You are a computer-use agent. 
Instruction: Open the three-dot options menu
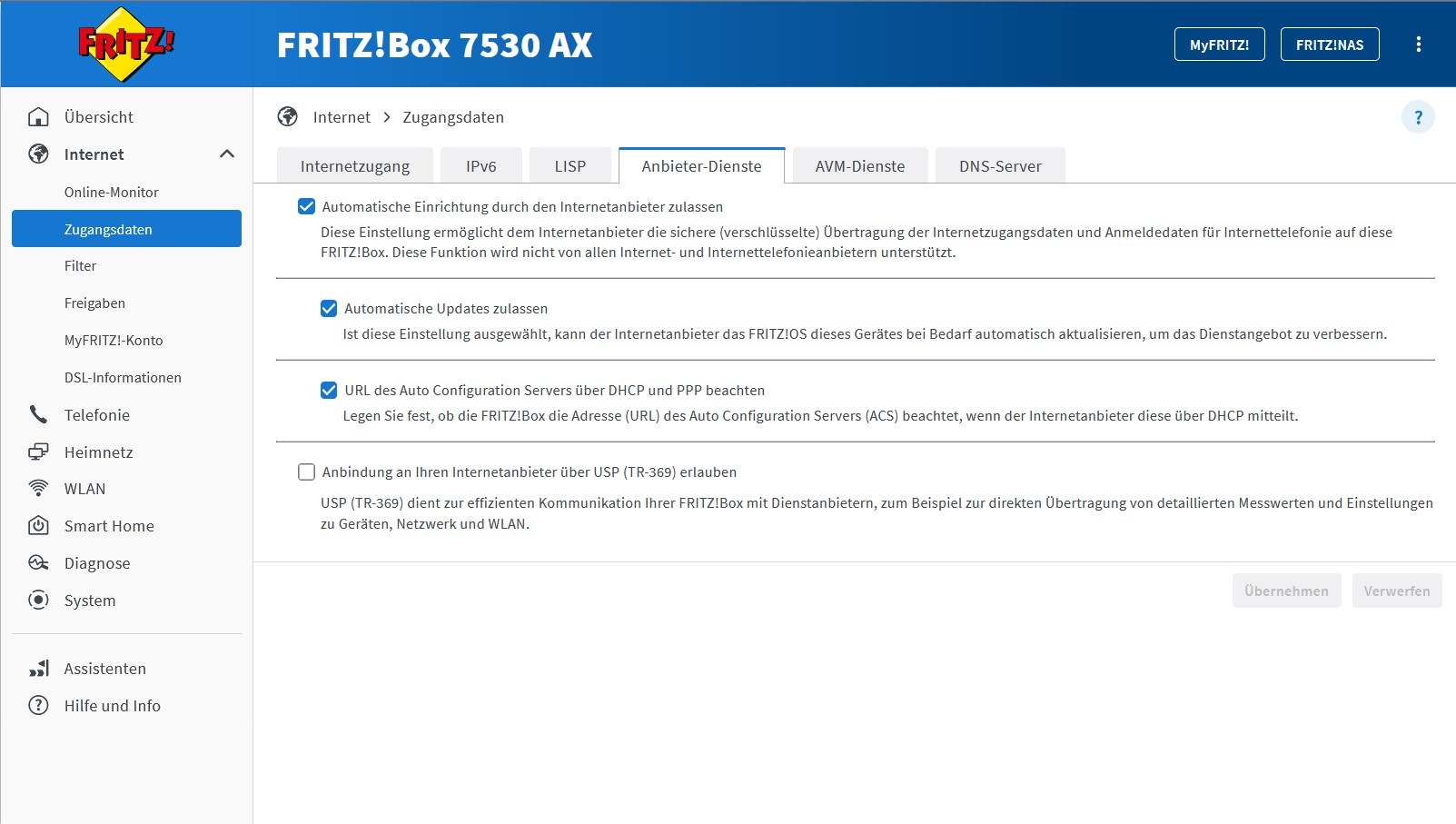tap(1419, 45)
